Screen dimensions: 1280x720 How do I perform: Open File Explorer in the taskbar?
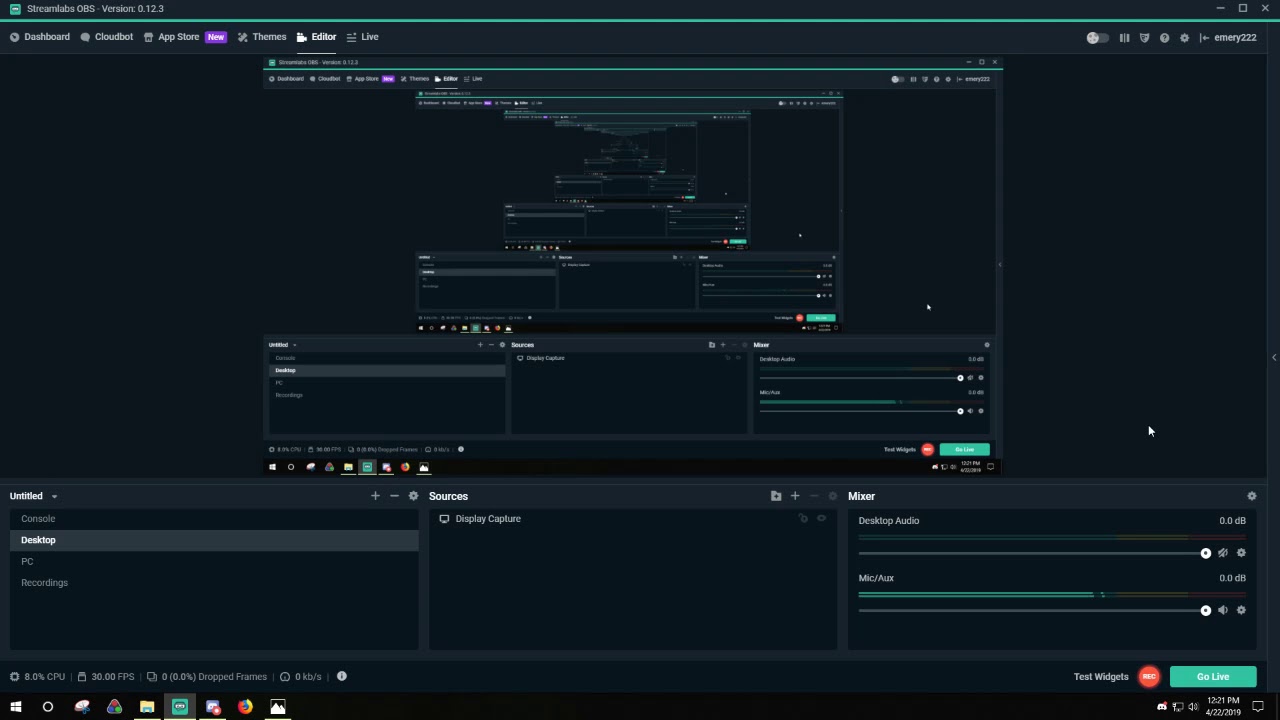click(x=147, y=707)
